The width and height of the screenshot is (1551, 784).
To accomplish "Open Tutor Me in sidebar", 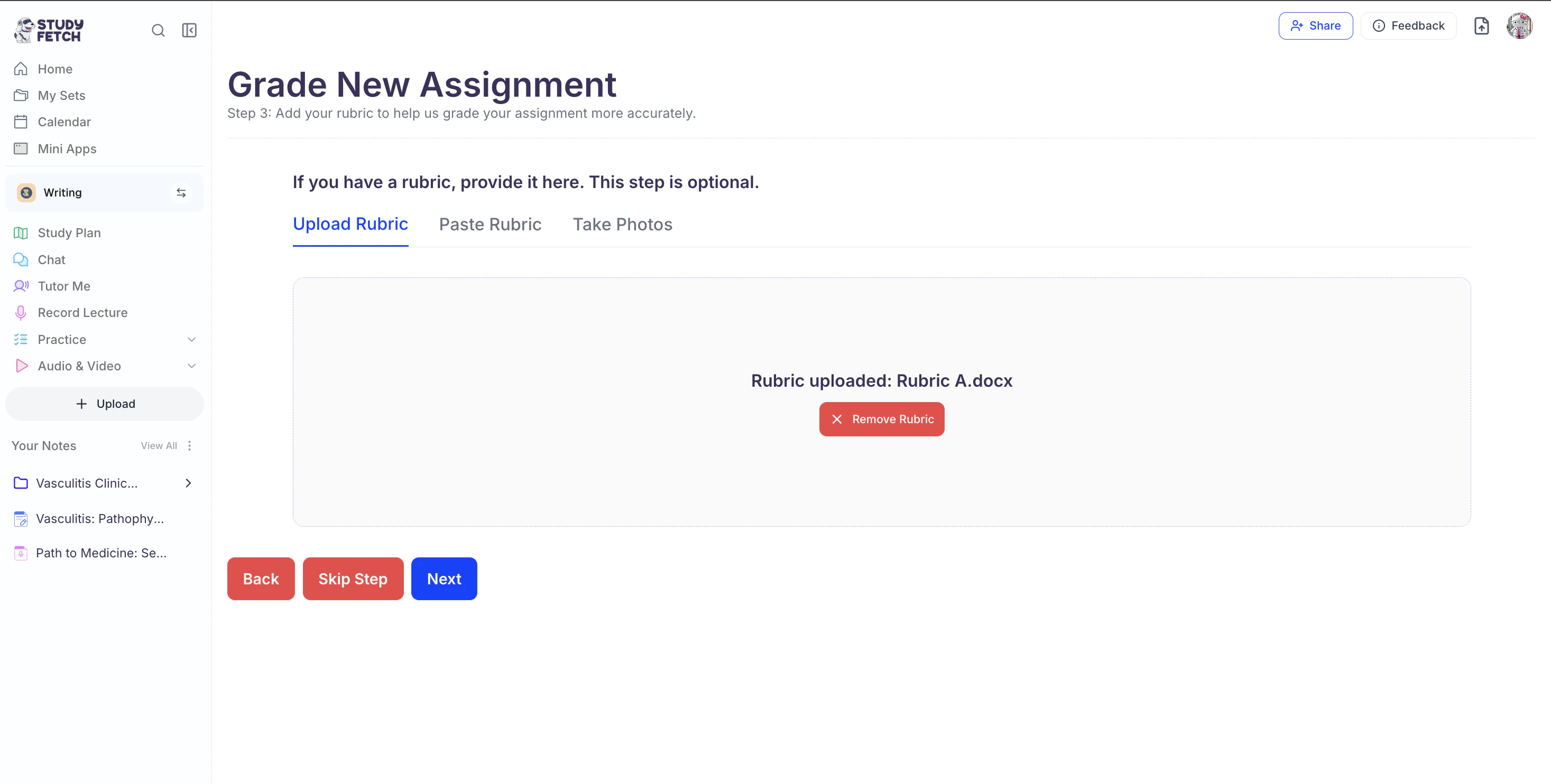I will pos(64,286).
